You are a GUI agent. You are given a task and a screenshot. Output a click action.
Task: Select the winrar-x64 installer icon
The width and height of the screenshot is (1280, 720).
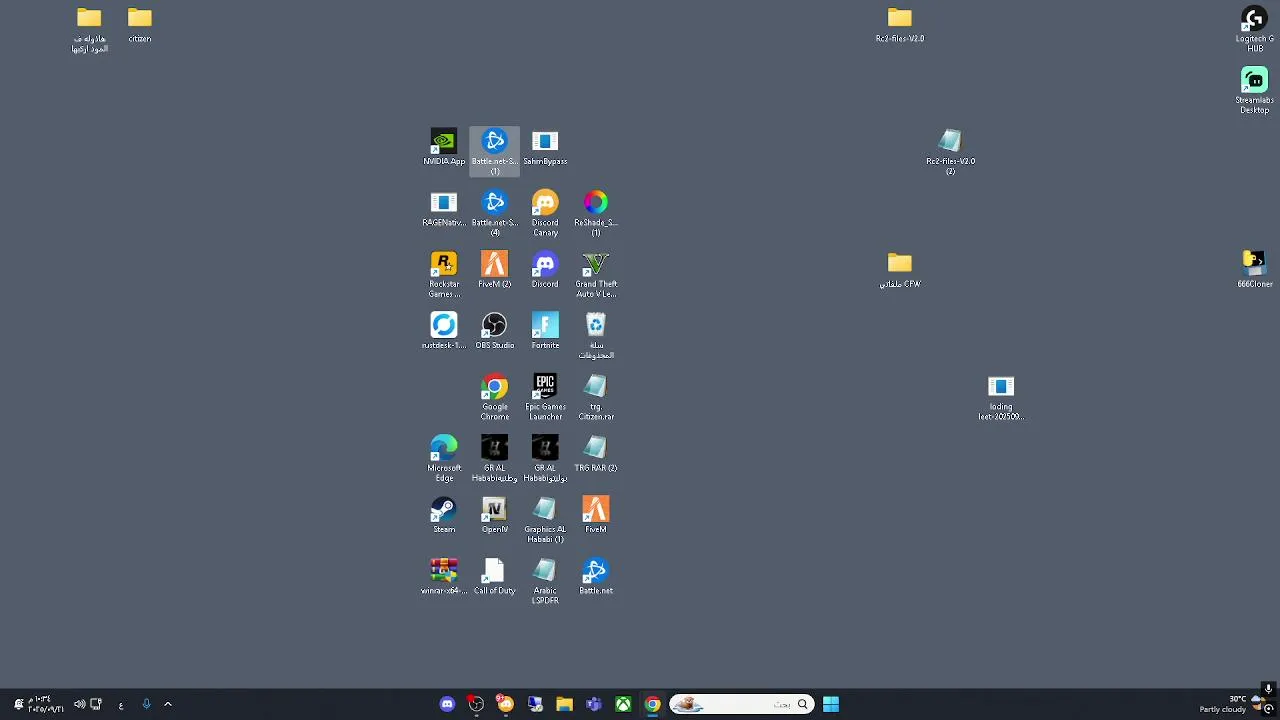pos(444,575)
